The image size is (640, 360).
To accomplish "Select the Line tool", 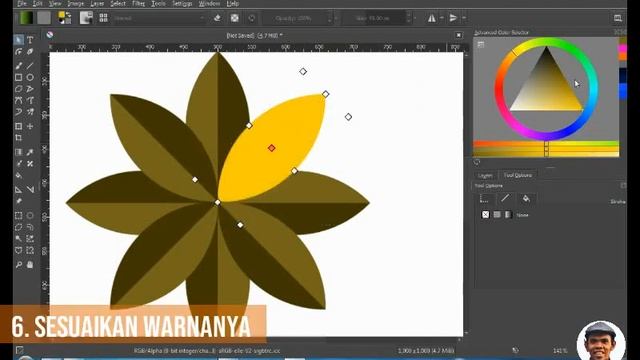I will 30,65.
